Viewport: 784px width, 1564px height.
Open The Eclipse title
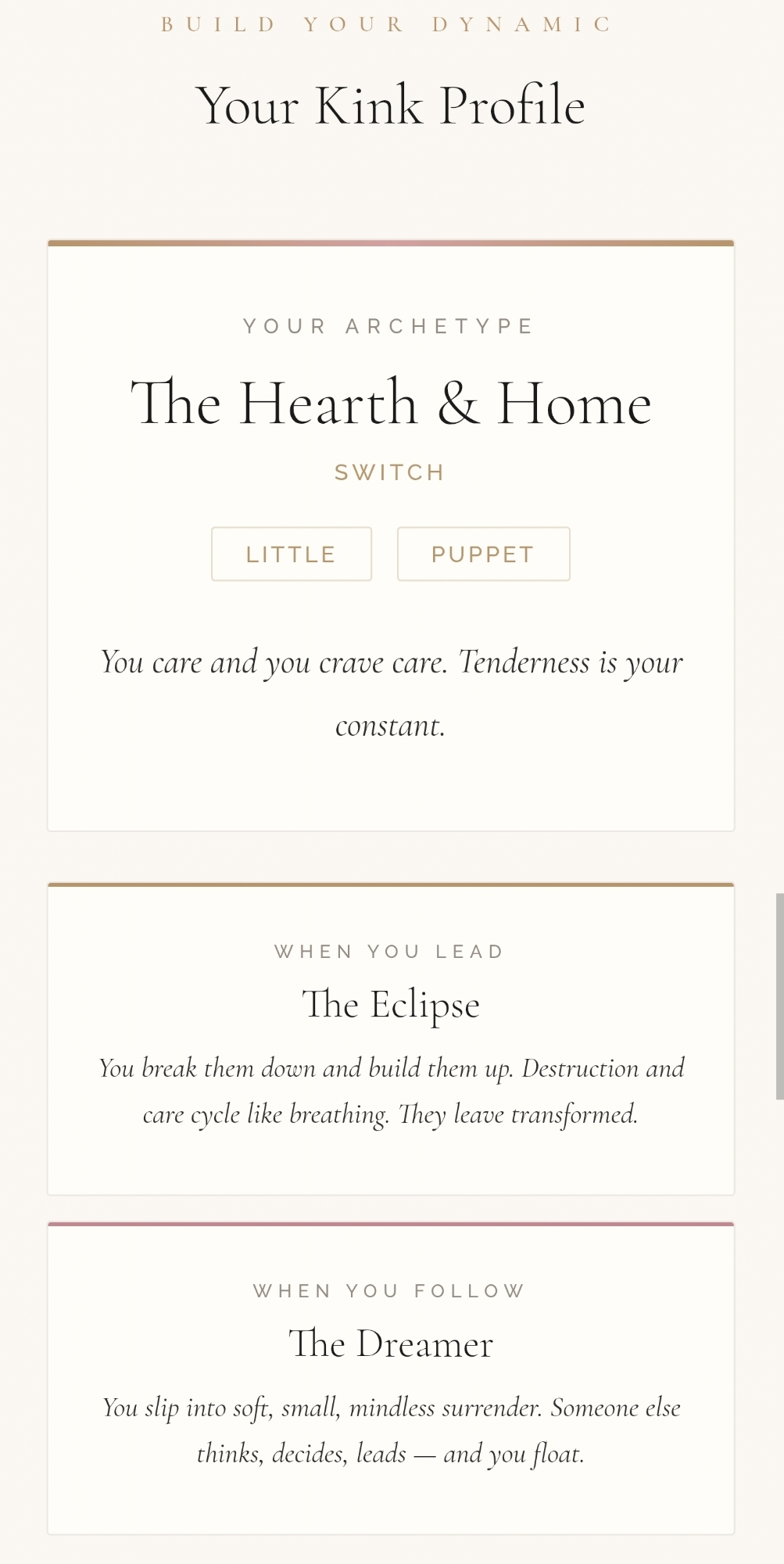391,1005
